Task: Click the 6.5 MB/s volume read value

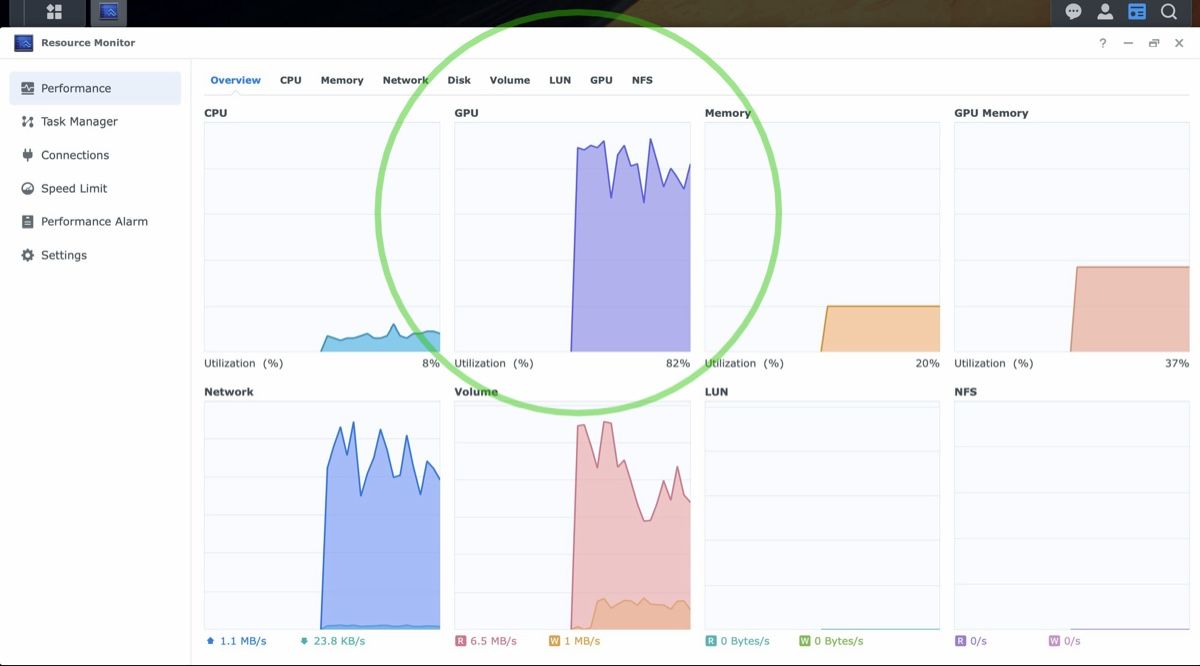Action: 493,641
